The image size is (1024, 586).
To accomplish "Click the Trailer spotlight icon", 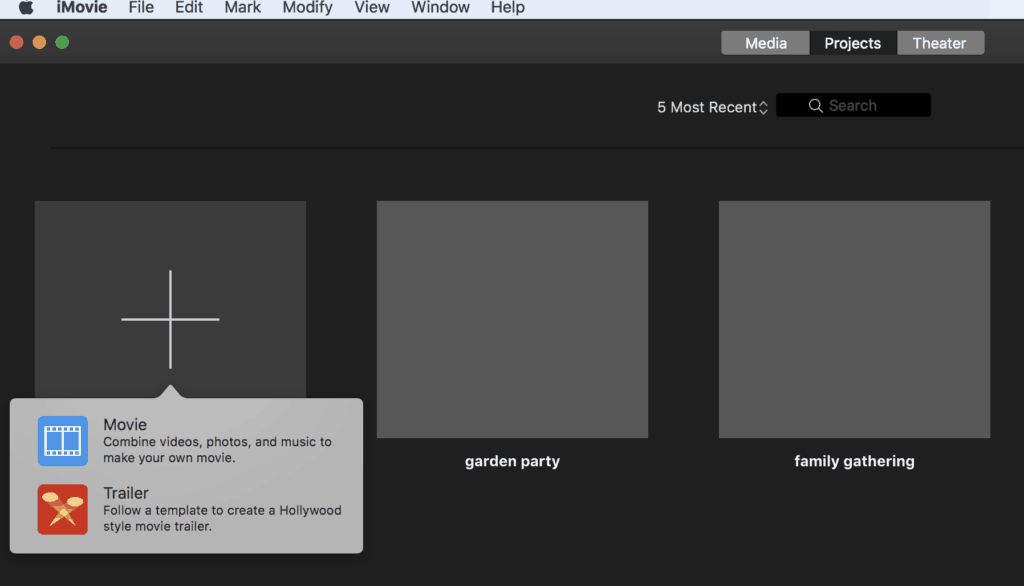I will 63,509.
